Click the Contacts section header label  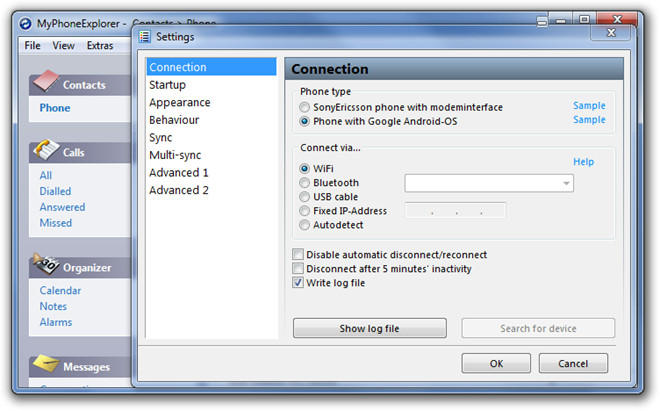click(84, 85)
